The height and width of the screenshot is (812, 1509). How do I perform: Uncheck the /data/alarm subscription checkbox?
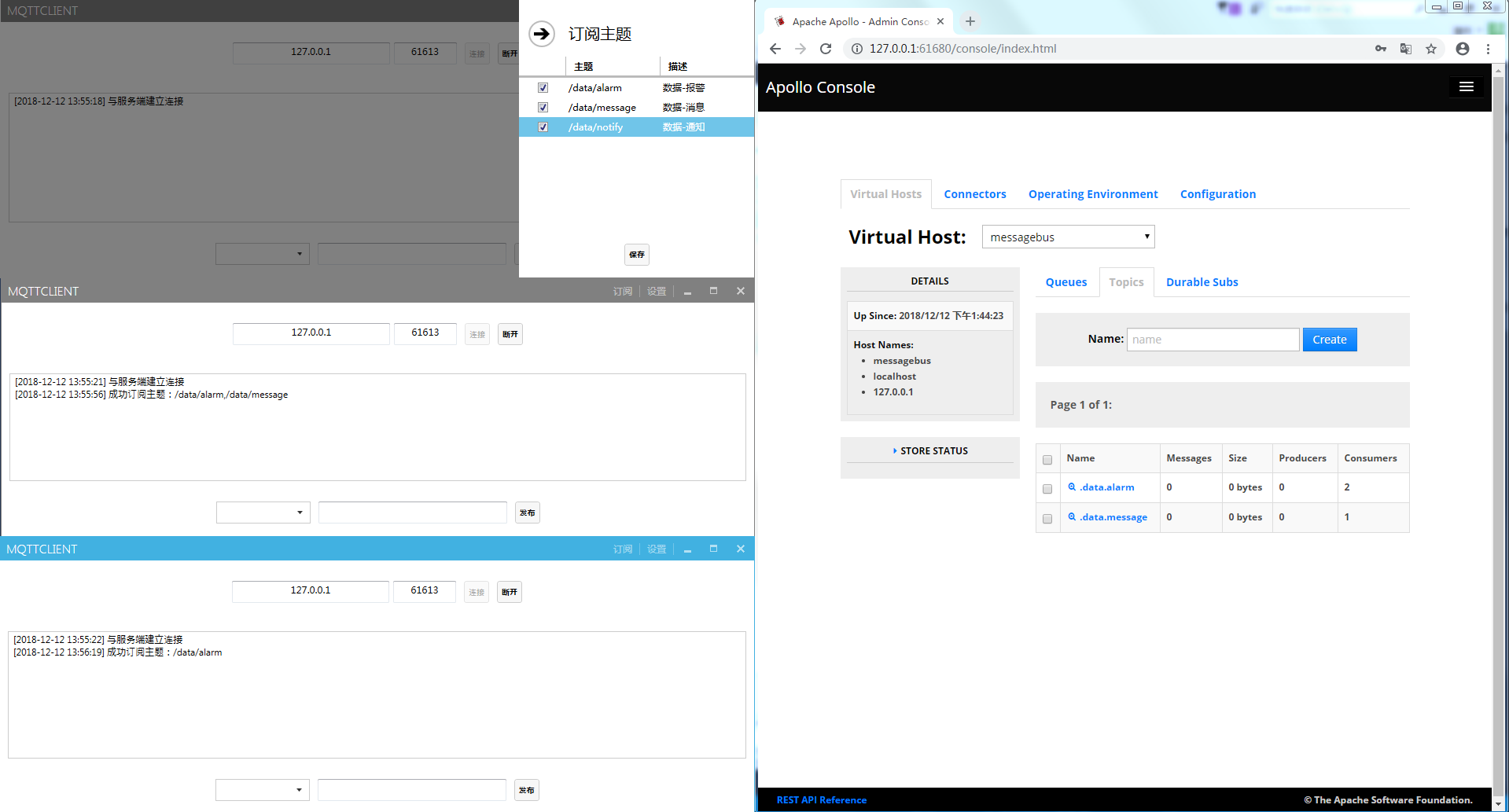[x=543, y=87]
